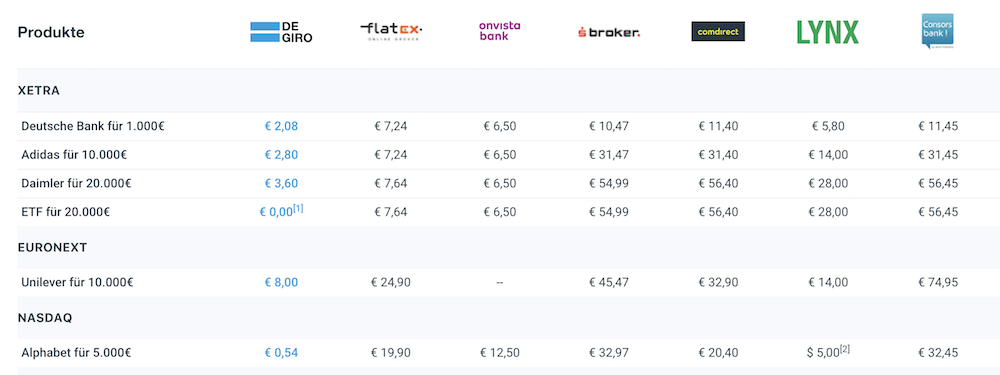The image size is (1000, 375).
Task: Click the EURONEXT section header
Action: pos(52,247)
